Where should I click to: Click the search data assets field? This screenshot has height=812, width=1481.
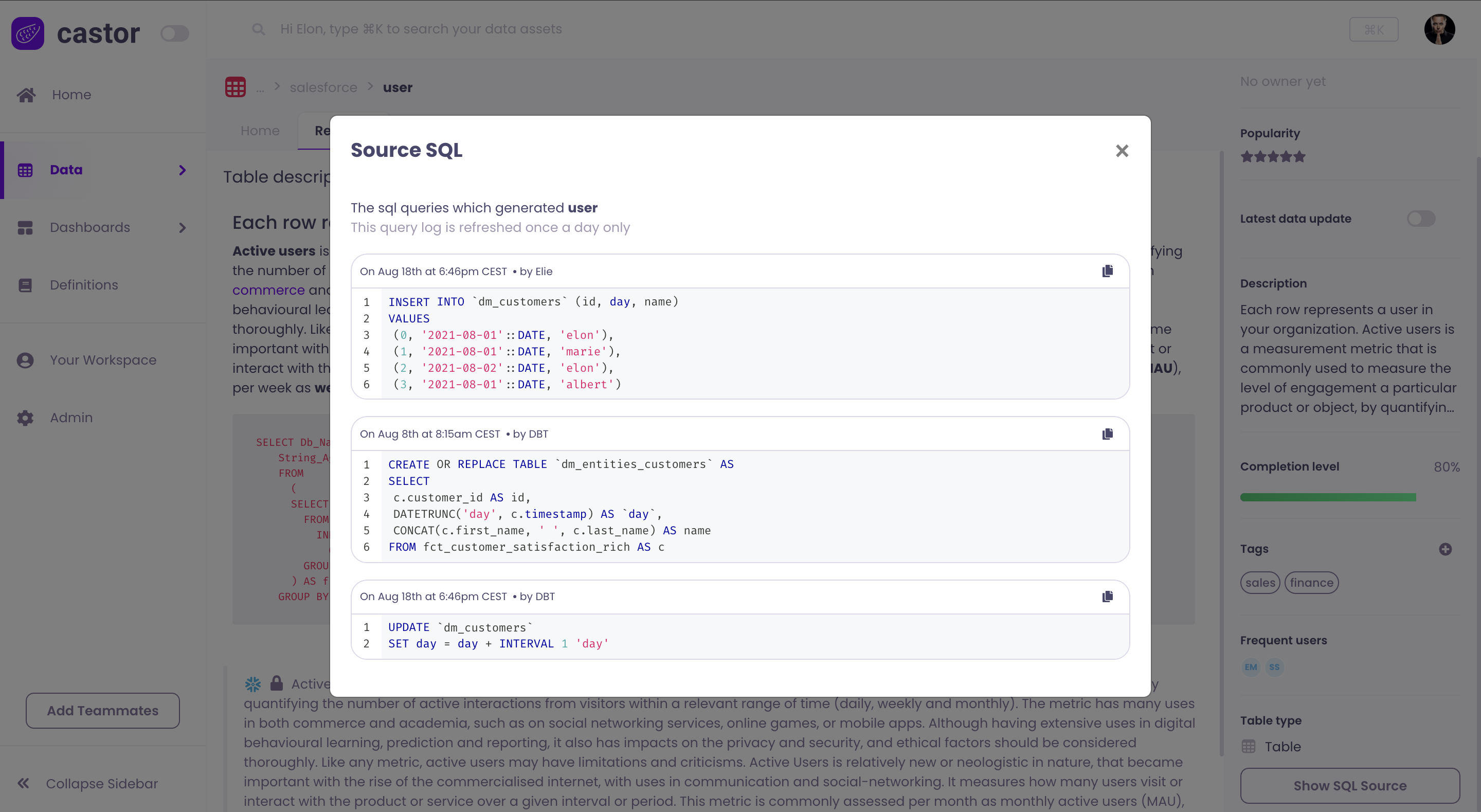click(421, 29)
